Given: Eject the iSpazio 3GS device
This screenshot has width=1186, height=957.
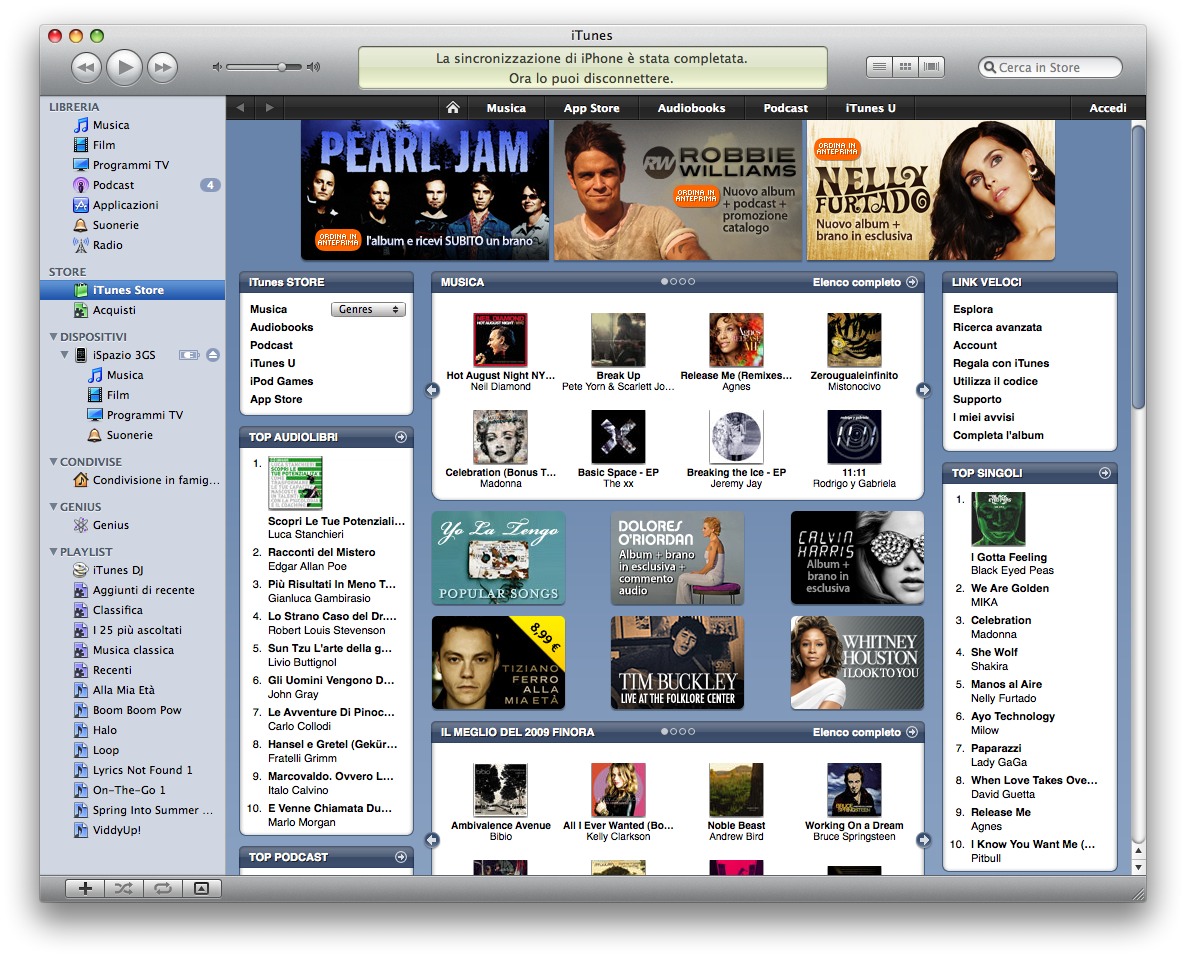Looking at the screenshot, I should [213, 355].
